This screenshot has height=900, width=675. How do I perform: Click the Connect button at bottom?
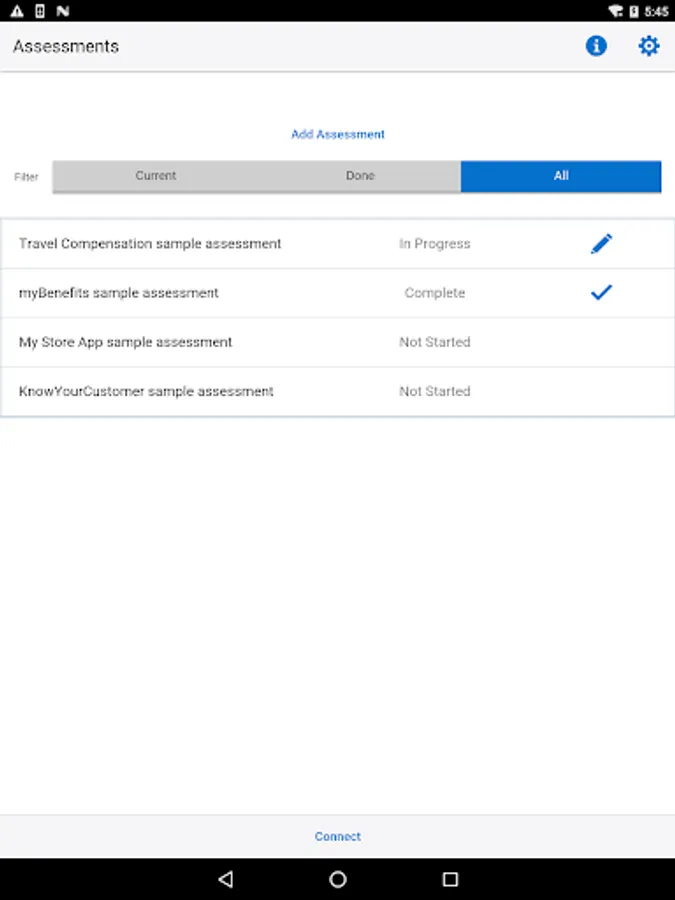(338, 836)
